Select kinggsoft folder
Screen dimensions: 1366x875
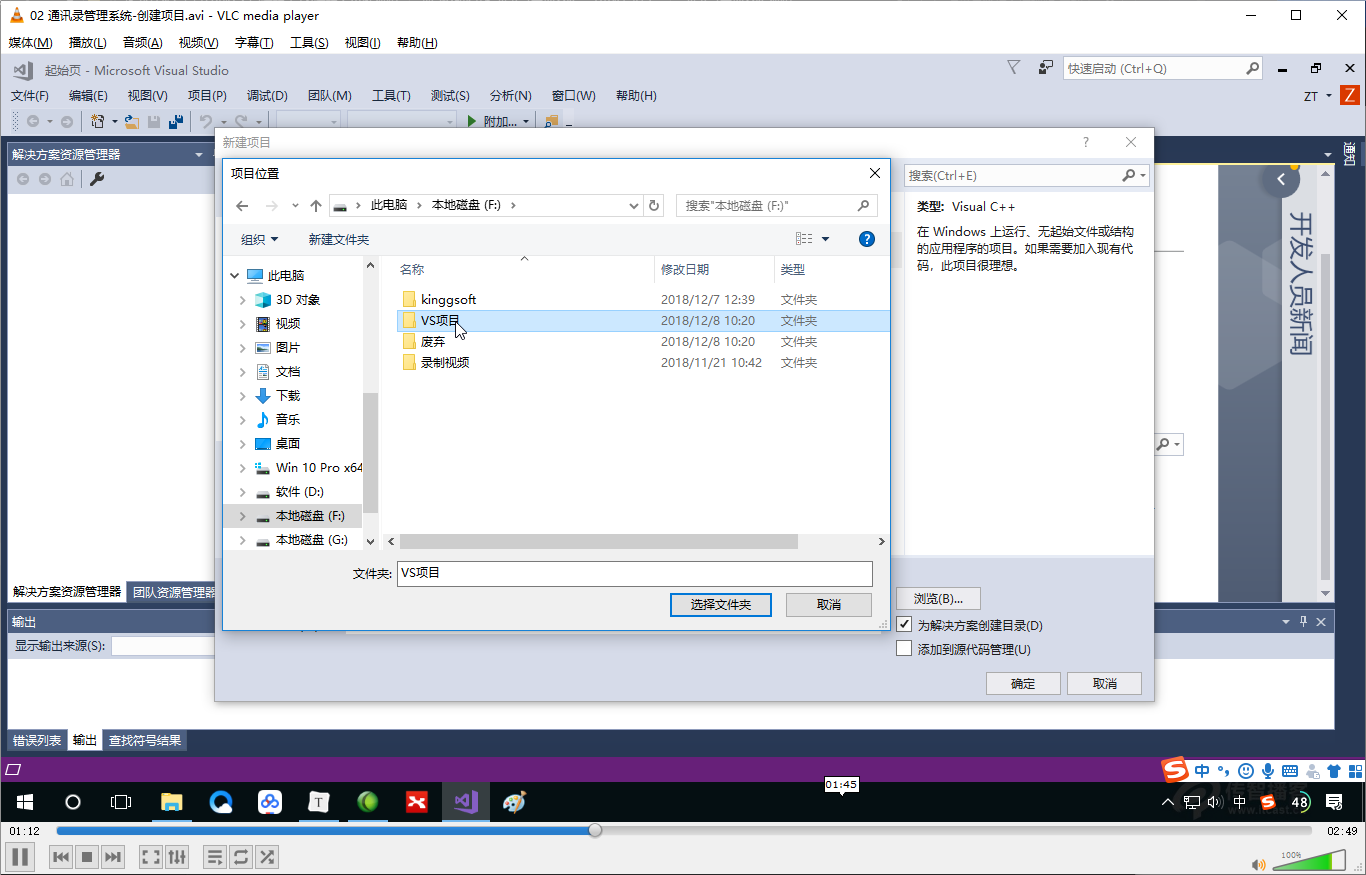(448, 299)
